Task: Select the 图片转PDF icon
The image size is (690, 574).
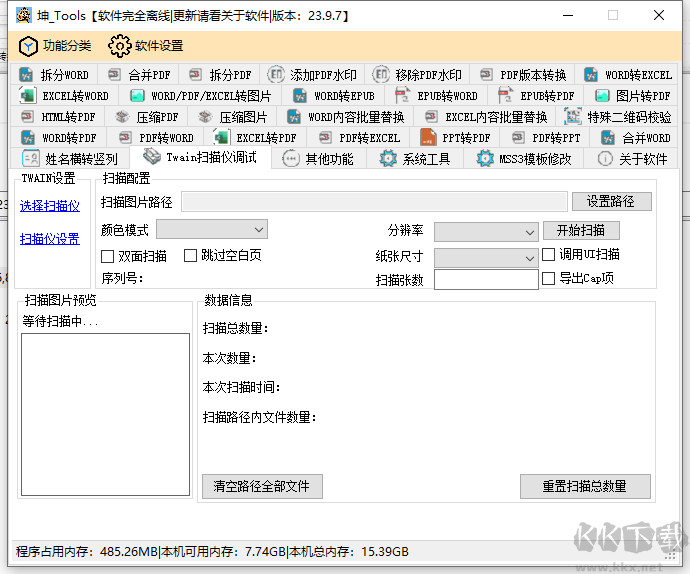Action: coord(602,96)
